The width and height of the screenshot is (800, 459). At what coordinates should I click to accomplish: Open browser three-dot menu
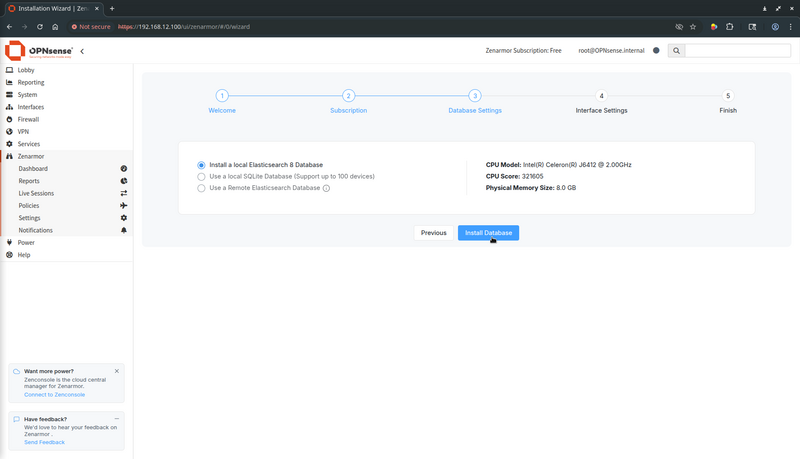click(791, 27)
